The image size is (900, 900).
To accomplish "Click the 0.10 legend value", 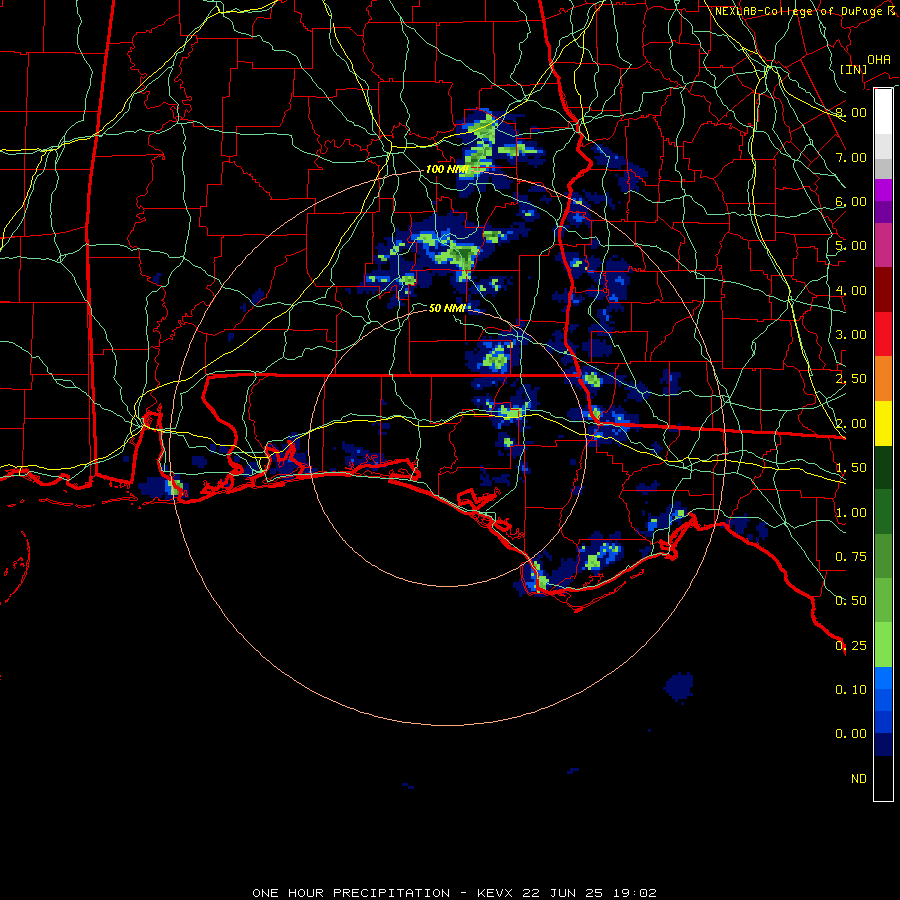I will (x=850, y=690).
